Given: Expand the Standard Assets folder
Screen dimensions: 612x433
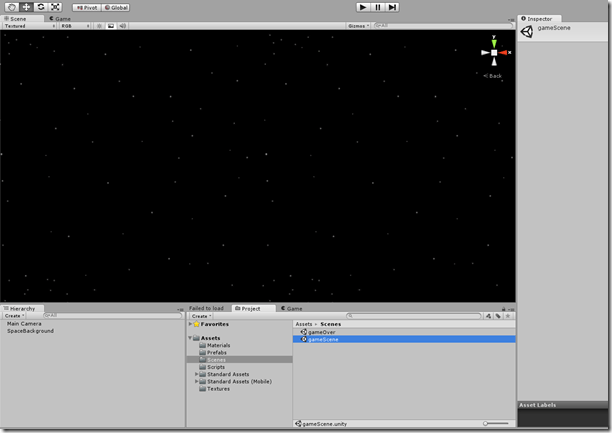Looking at the screenshot, I should (x=197, y=374).
